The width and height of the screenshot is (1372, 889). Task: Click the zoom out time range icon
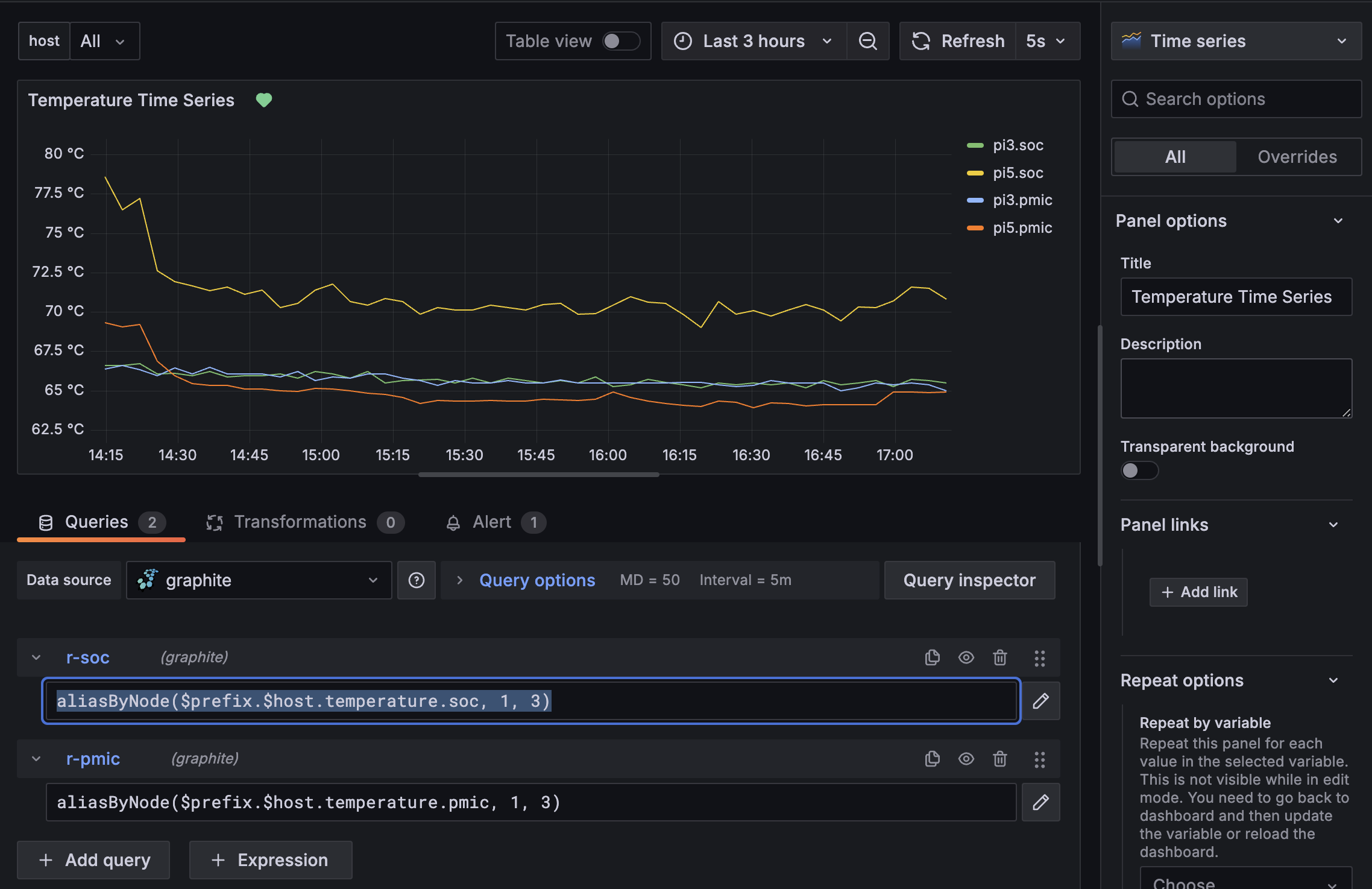(867, 41)
